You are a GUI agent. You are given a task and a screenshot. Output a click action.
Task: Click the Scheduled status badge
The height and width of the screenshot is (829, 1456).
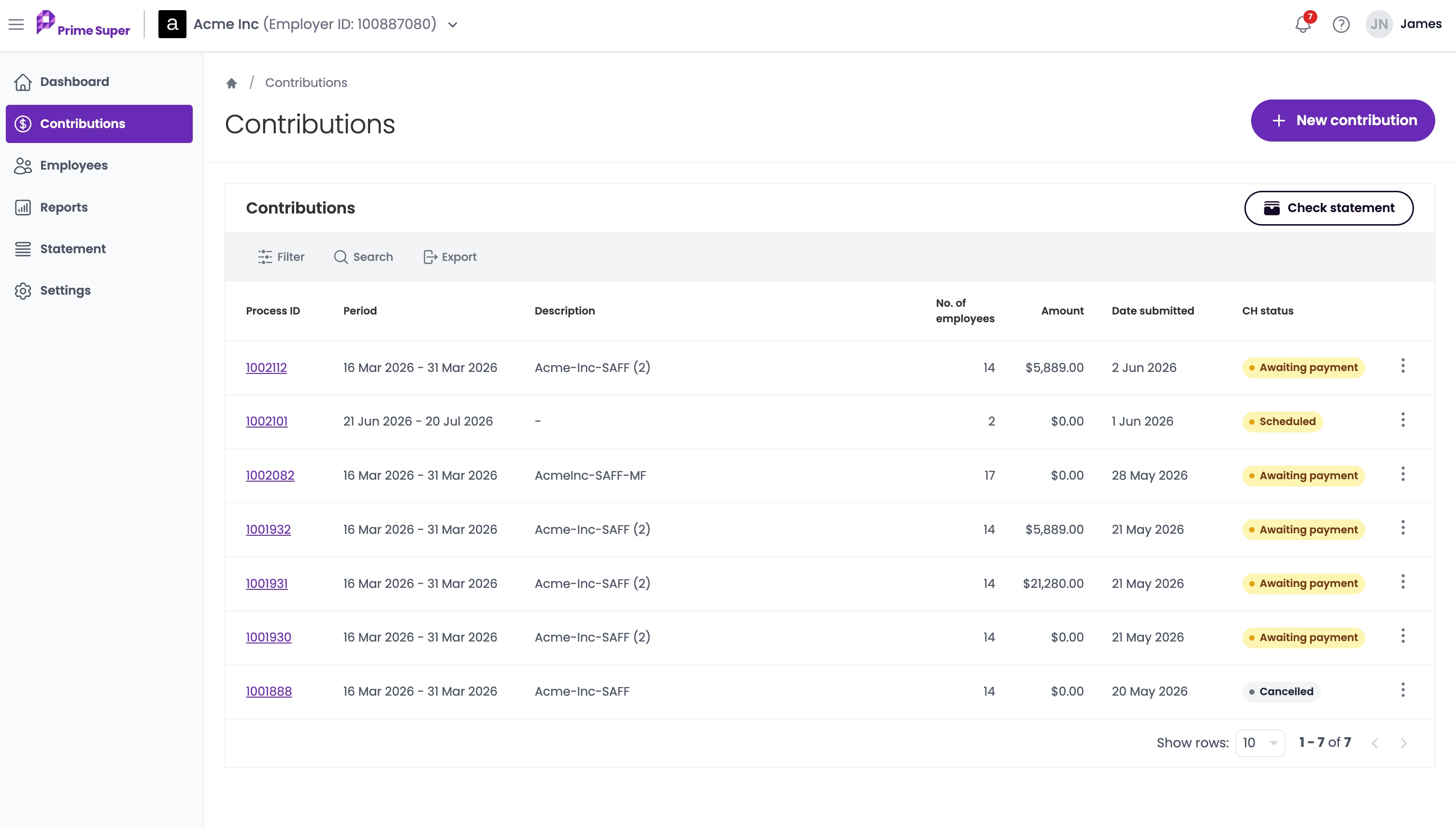pyautogui.click(x=1283, y=421)
